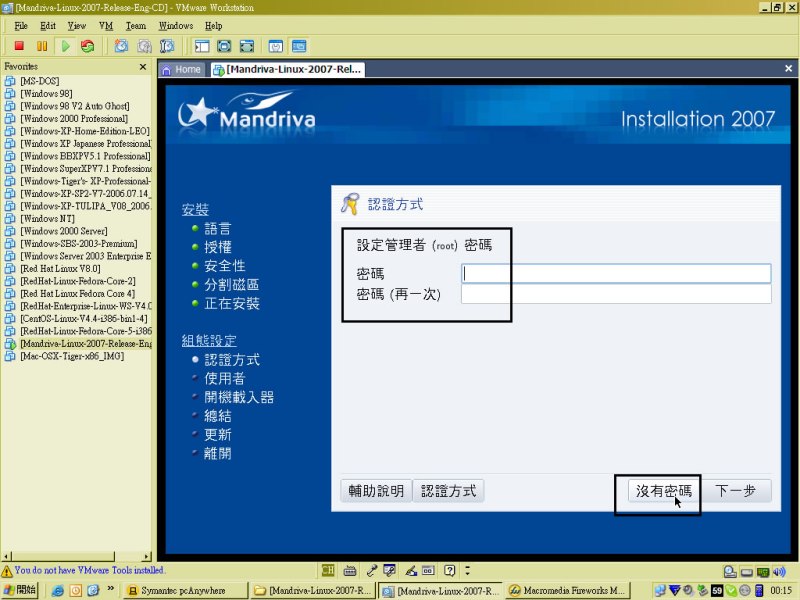Switch to Macromedia Fireworks taskbar button
The height and width of the screenshot is (600, 800).
(x=567, y=590)
